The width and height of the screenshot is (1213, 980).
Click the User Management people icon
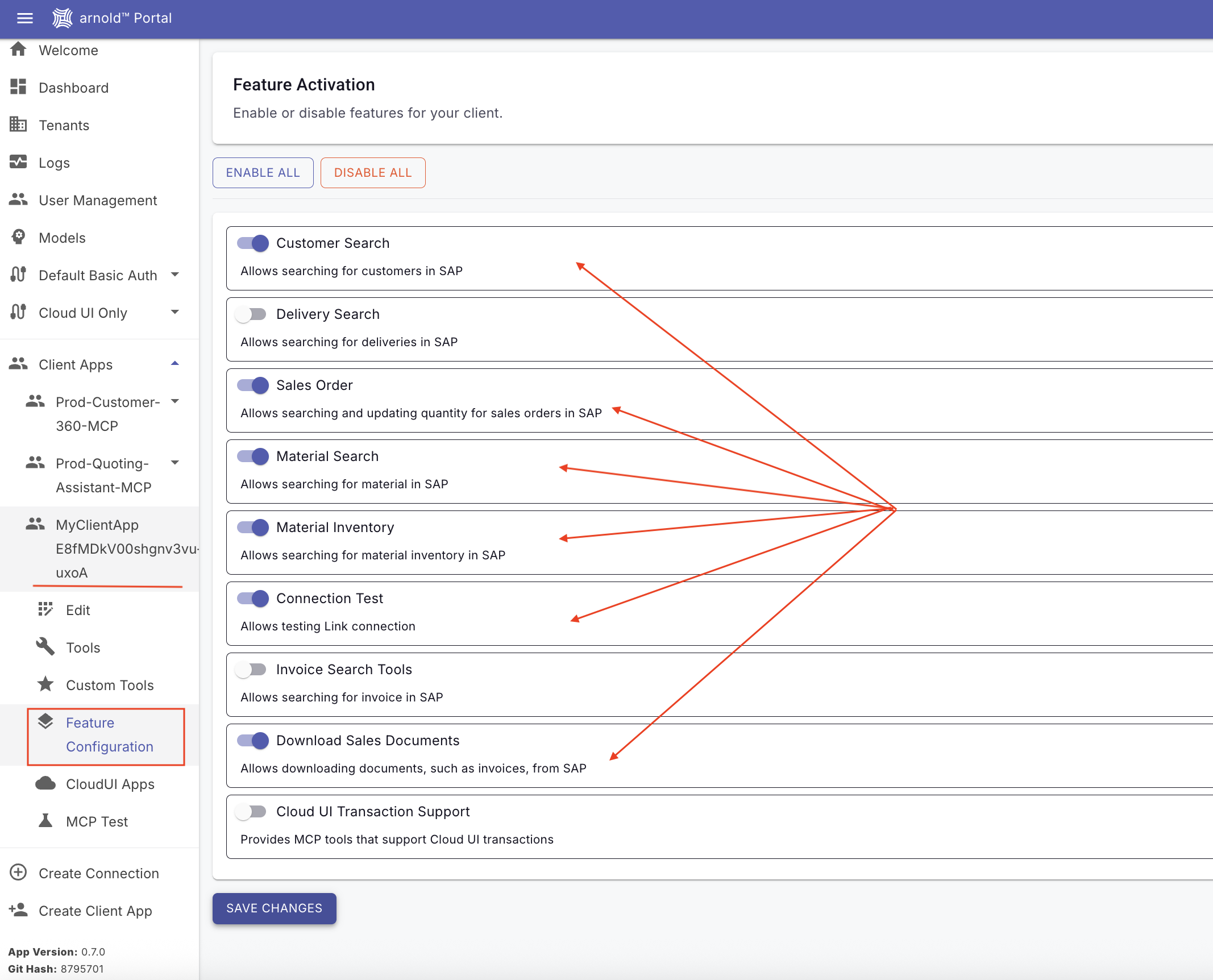18,200
